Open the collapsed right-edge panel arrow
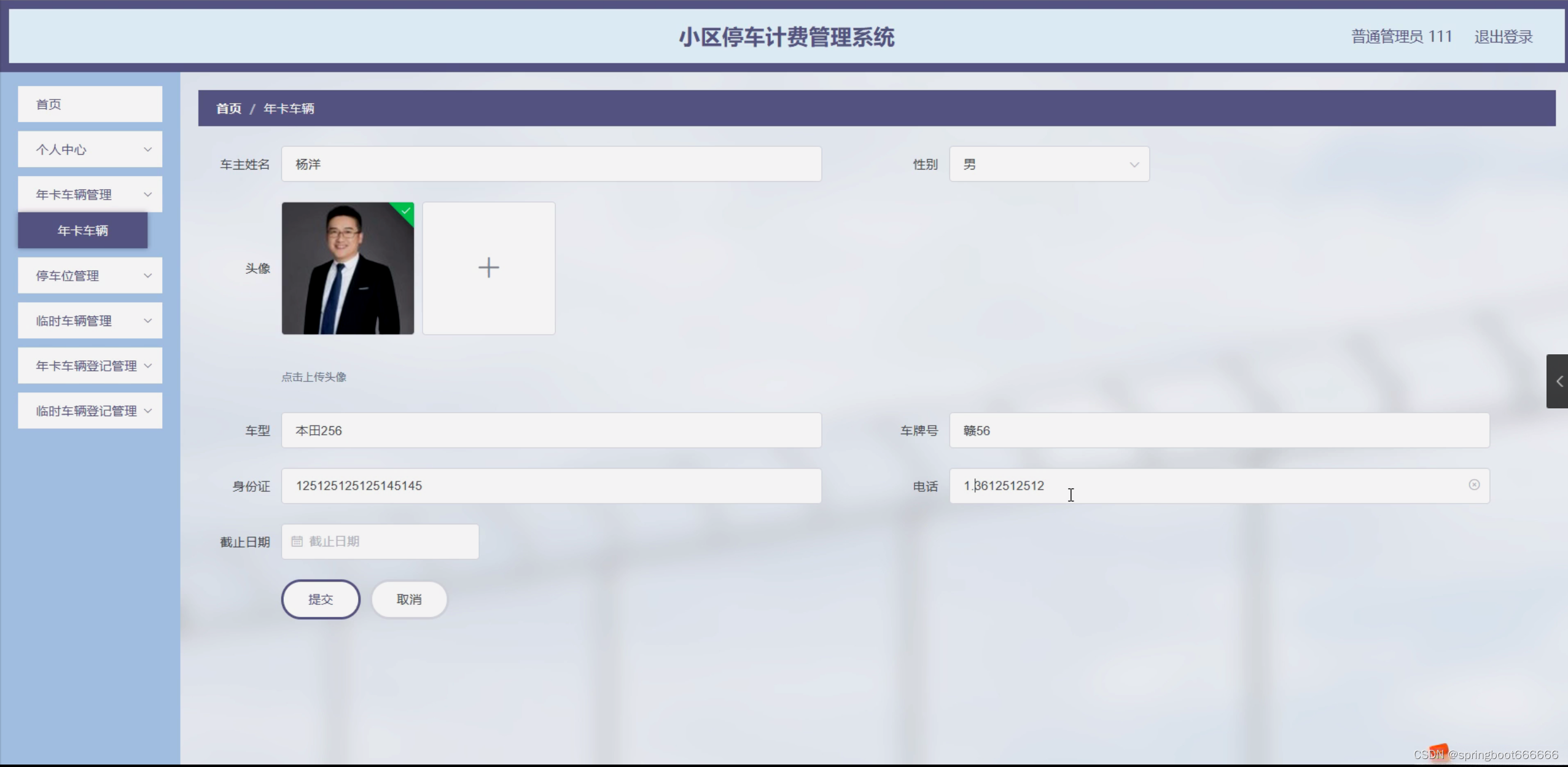 coord(1558,381)
